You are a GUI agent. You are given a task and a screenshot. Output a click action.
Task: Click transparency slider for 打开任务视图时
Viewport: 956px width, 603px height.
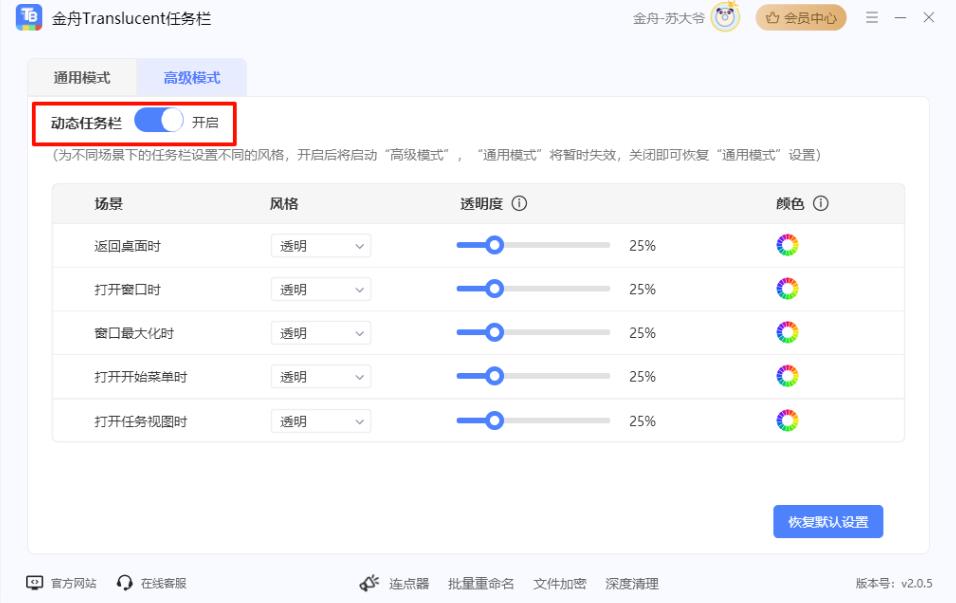(533, 420)
